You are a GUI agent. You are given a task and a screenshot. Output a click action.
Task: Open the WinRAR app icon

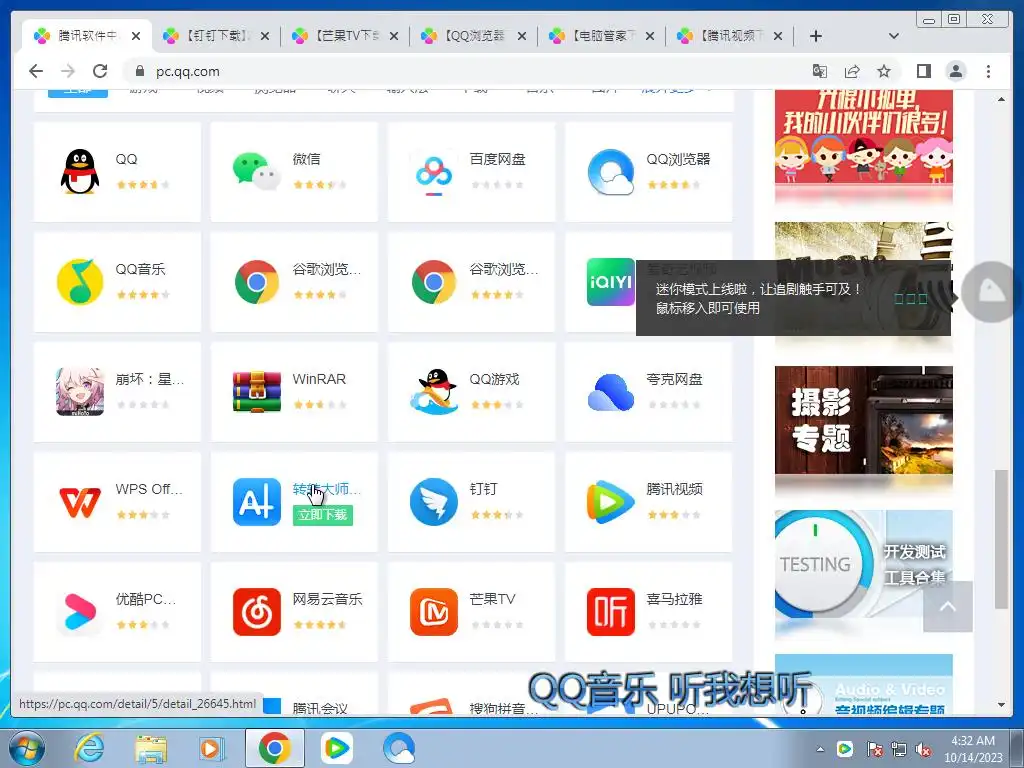point(257,392)
